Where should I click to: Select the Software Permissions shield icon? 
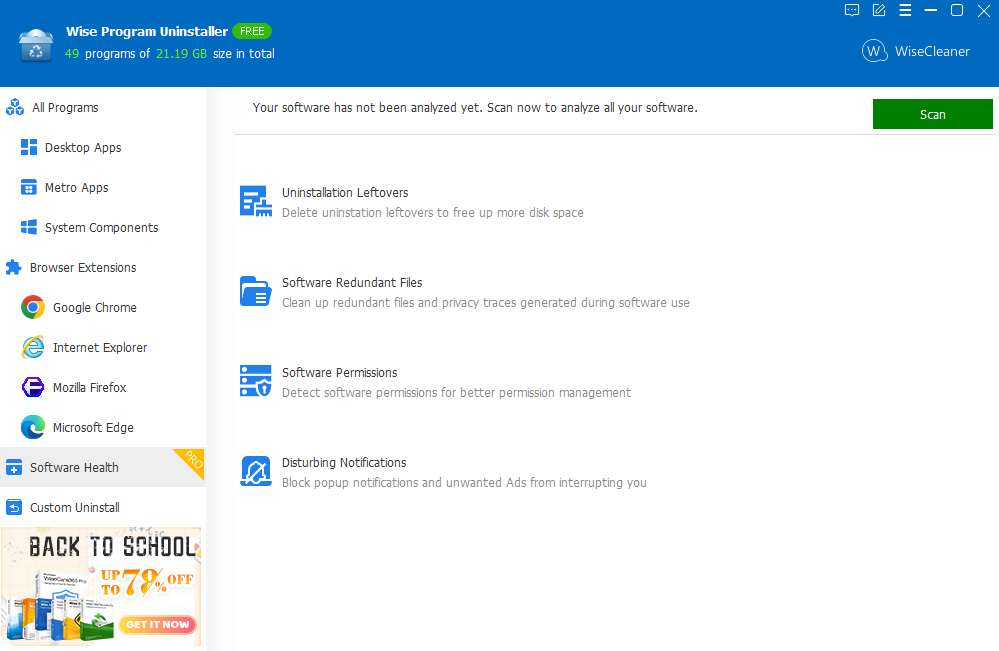[256, 381]
